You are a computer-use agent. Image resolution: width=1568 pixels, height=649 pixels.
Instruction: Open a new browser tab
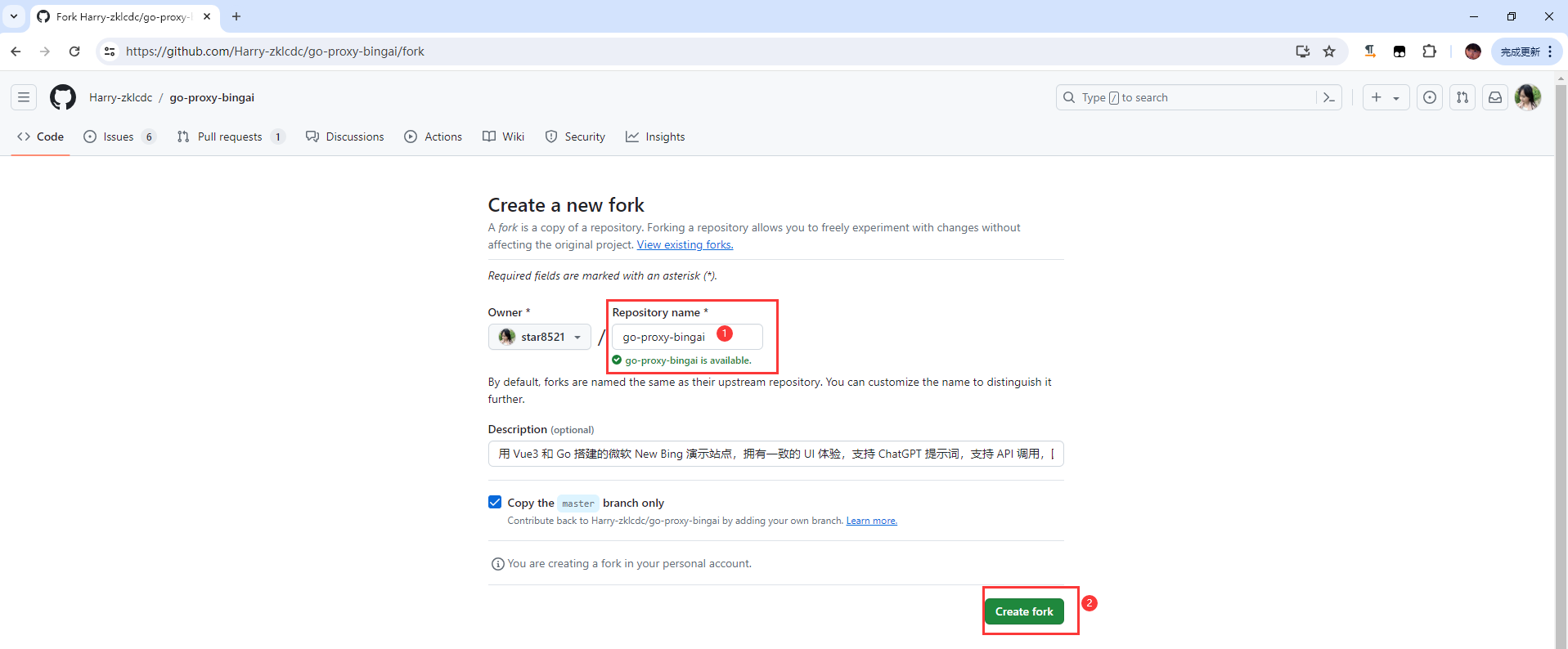point(236,16)
